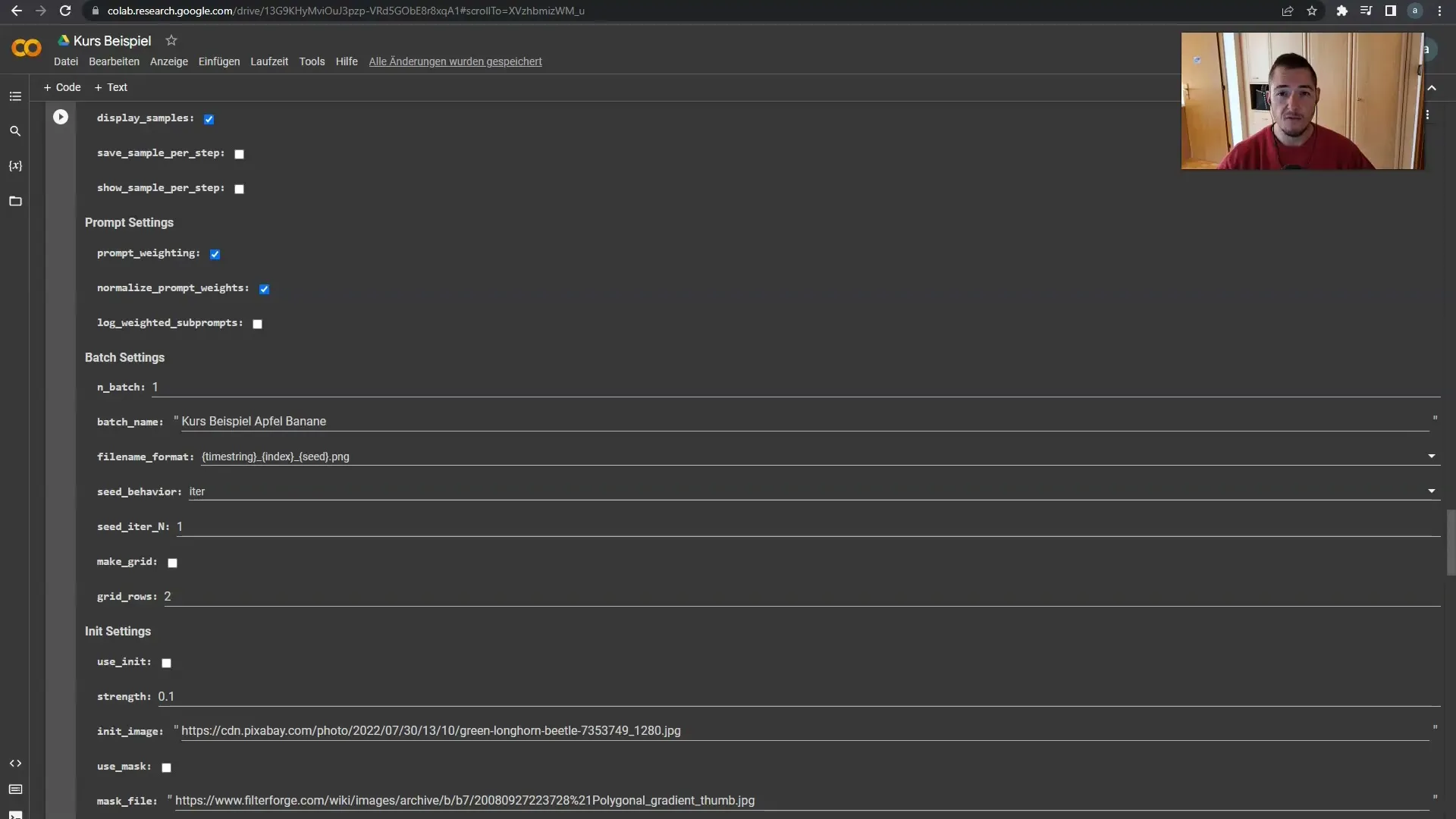The image size is (1456, 819).
Task: Open the Datei menu
Action: pos(66,61)
